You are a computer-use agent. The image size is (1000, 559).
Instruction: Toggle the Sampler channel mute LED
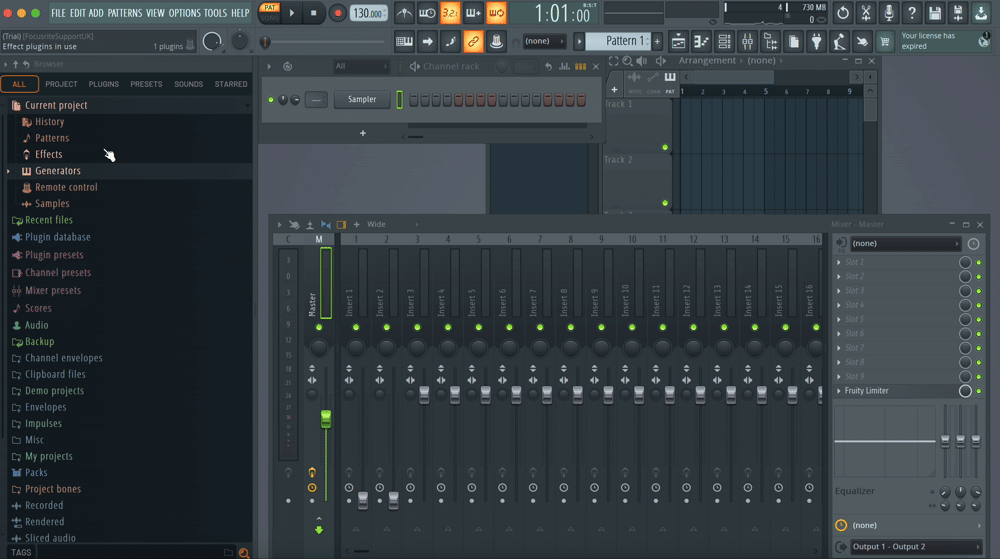point(271,100)
